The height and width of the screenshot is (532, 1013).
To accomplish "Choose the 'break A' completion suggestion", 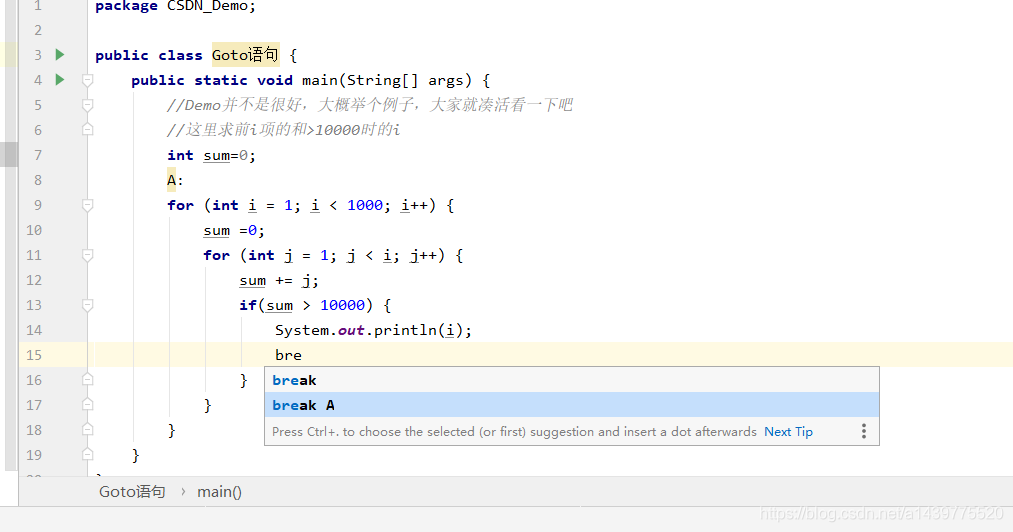I will point(572,405).
